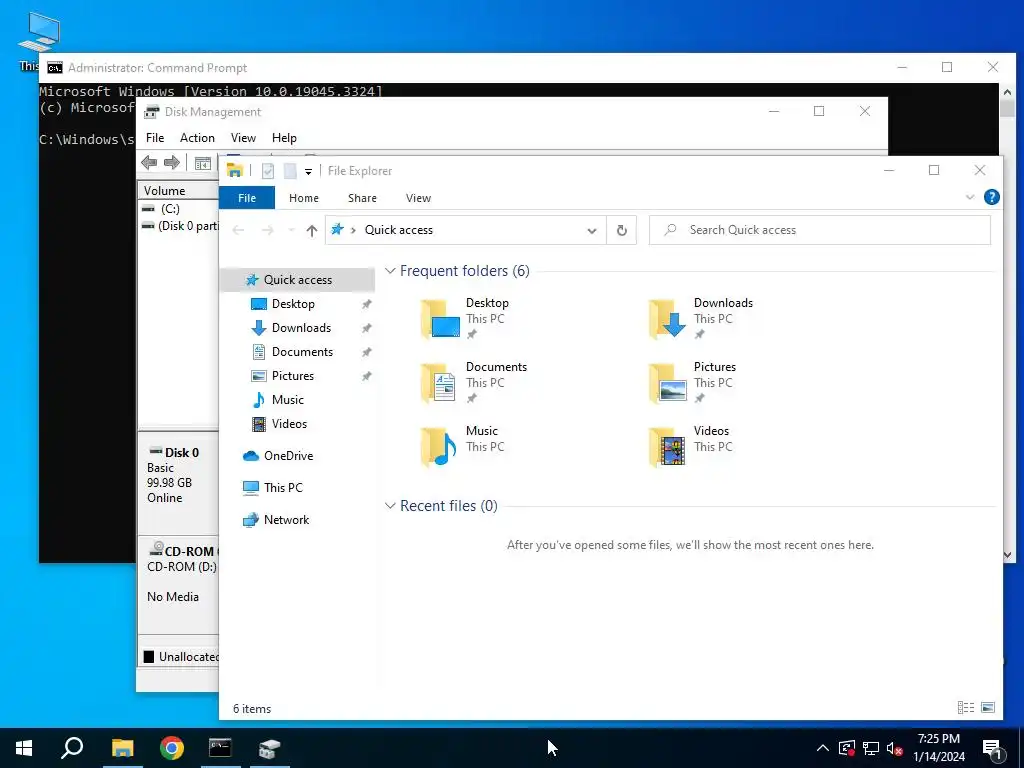Click the Forward arrow in Disk Management toolbar
Viewport: 1024px width, 768px height.
pos(172,163)
